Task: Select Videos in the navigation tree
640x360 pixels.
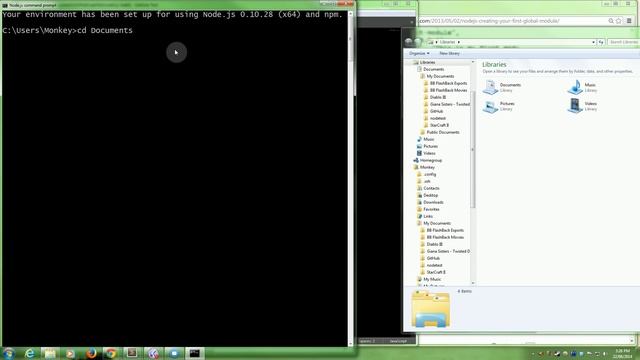Action: click(429, 153)
